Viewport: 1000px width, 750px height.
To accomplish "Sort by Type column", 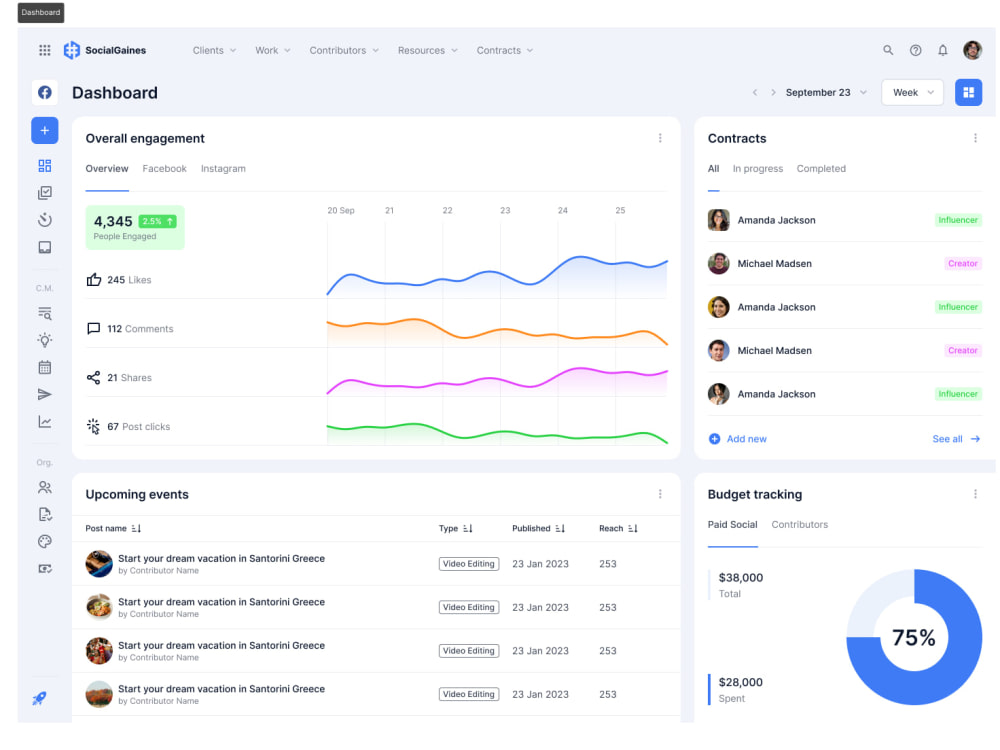I will 455,529.
